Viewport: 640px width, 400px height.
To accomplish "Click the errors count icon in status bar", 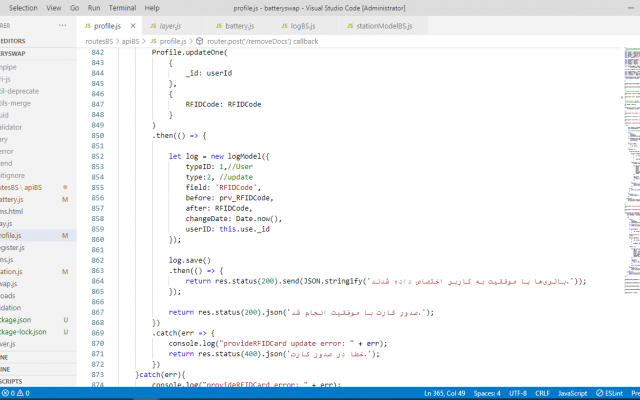I will pyautogui.click(x=5, y=393).
